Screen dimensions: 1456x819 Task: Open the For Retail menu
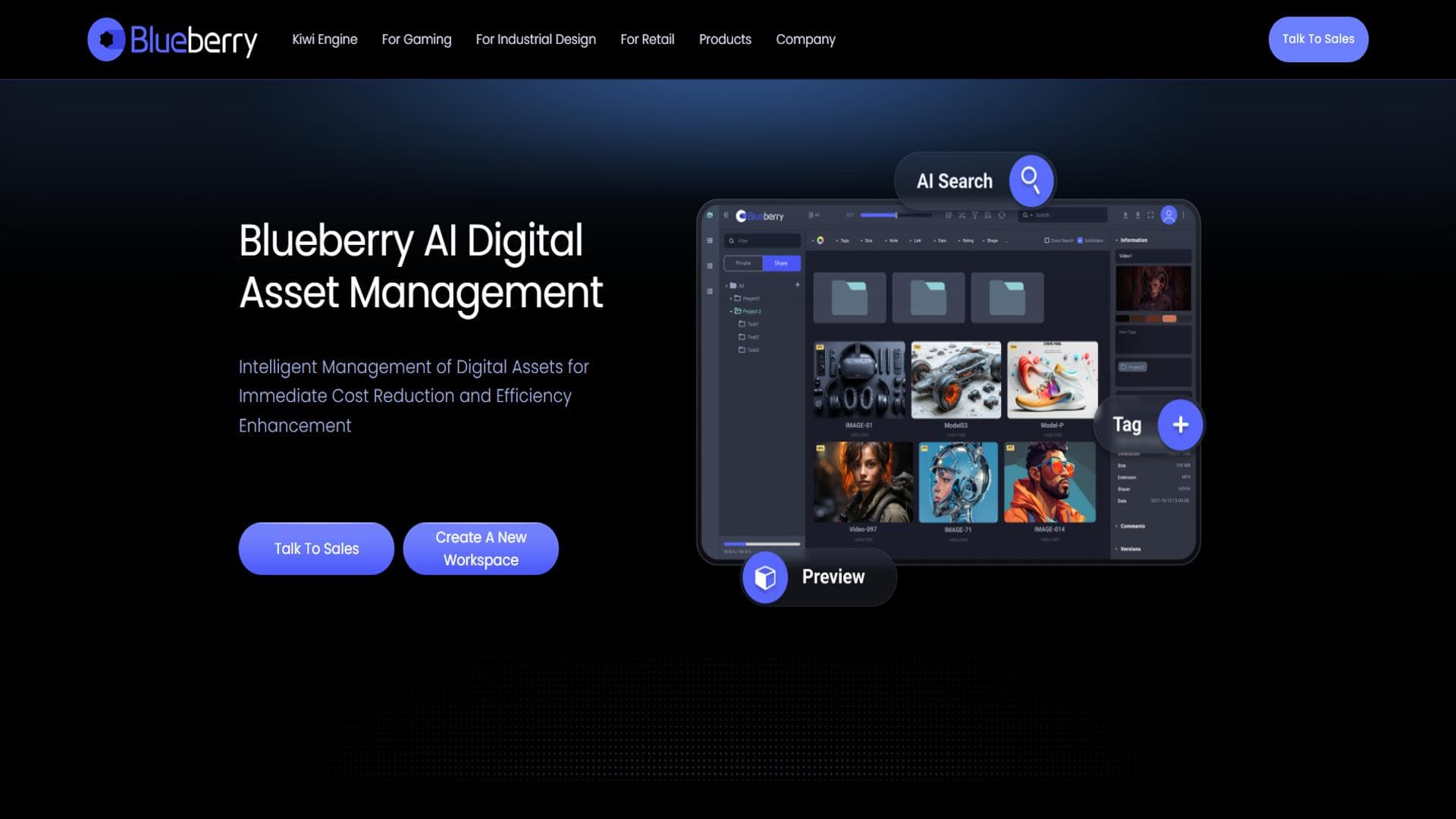tap(647, 39)
